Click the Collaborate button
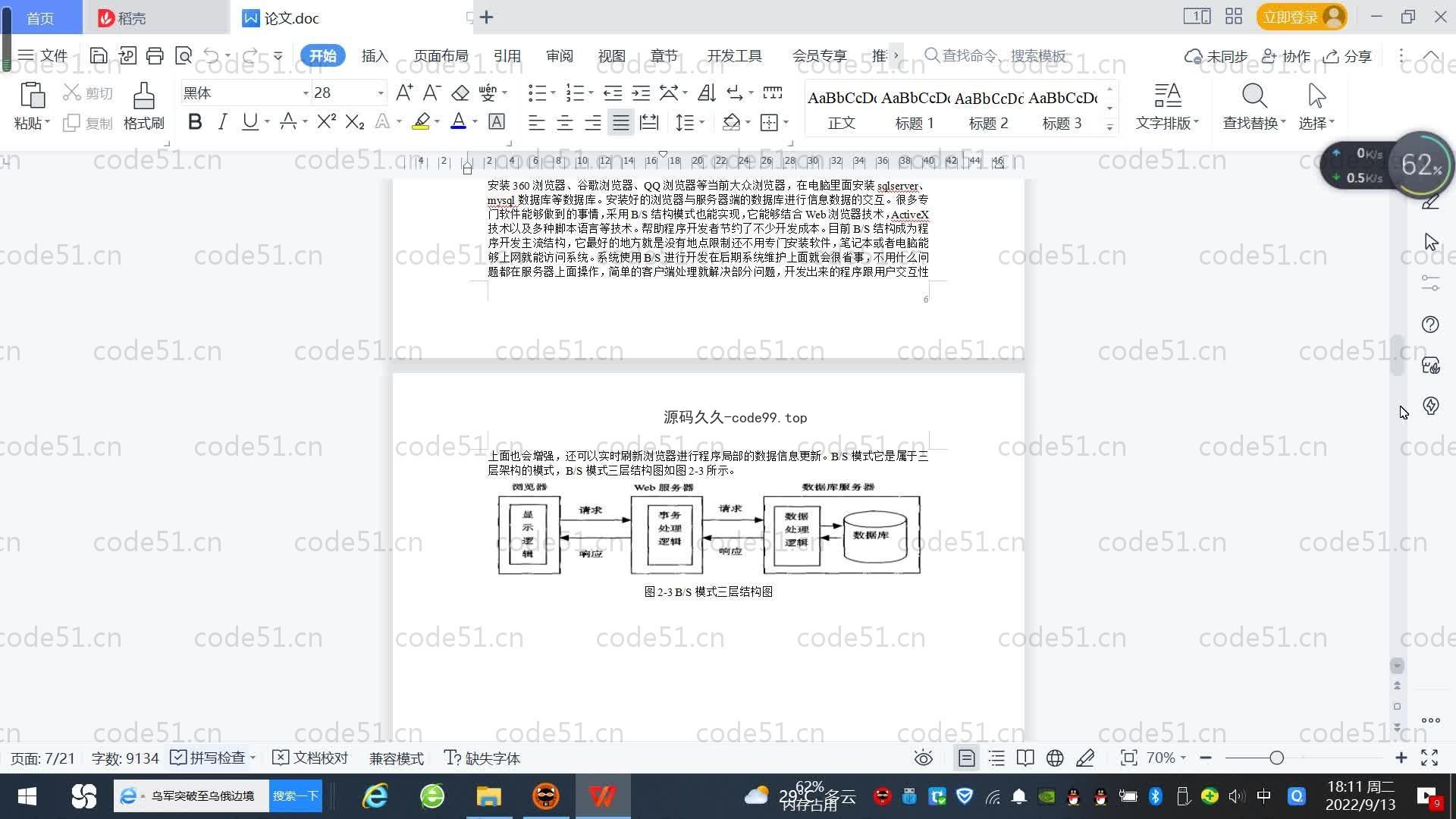Image resolution: width=1456 pixels, height=819 pixels. (x=1286, y=56)
